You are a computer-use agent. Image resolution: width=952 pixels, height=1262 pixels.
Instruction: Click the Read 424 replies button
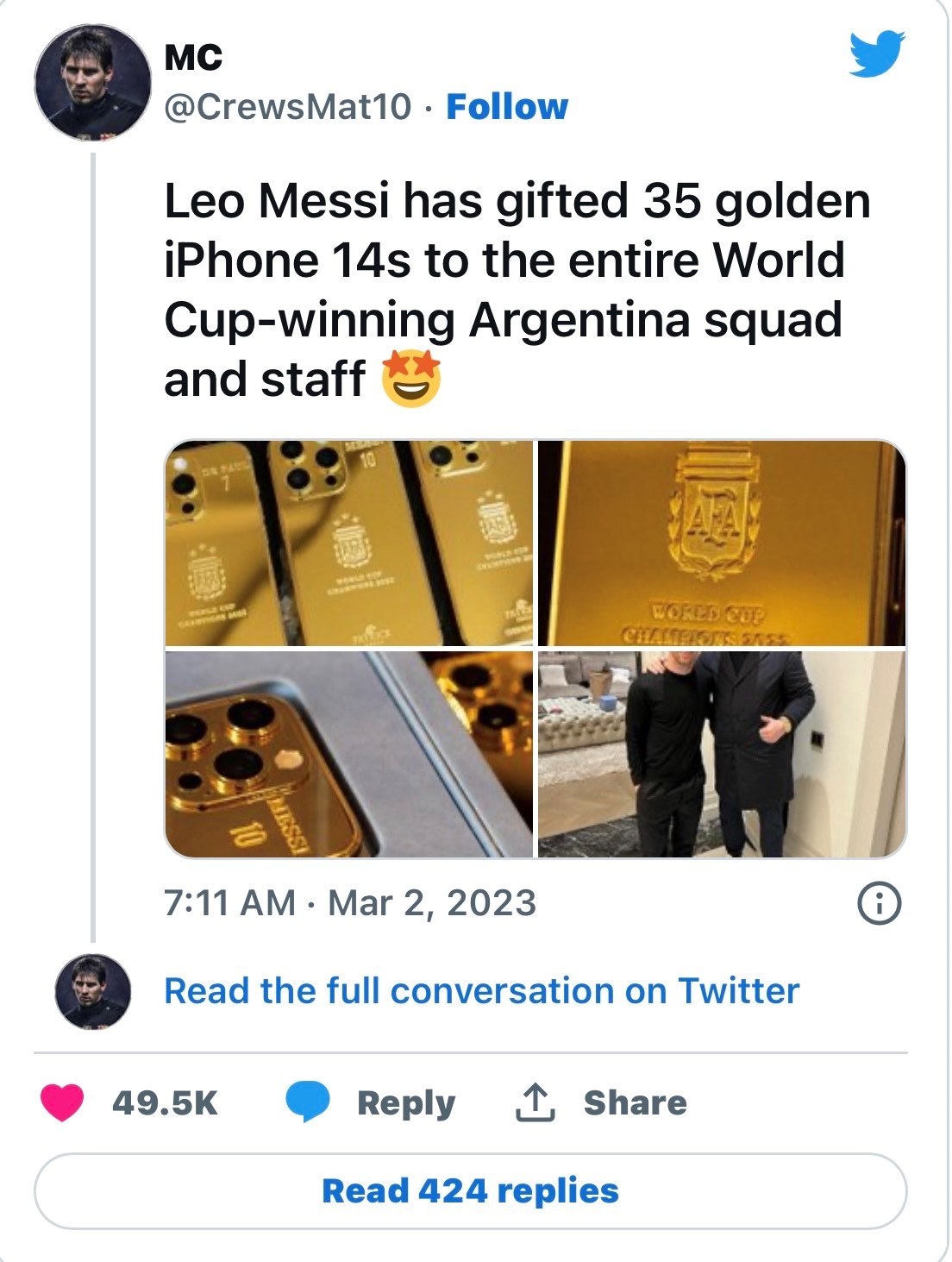point(470,1191)
